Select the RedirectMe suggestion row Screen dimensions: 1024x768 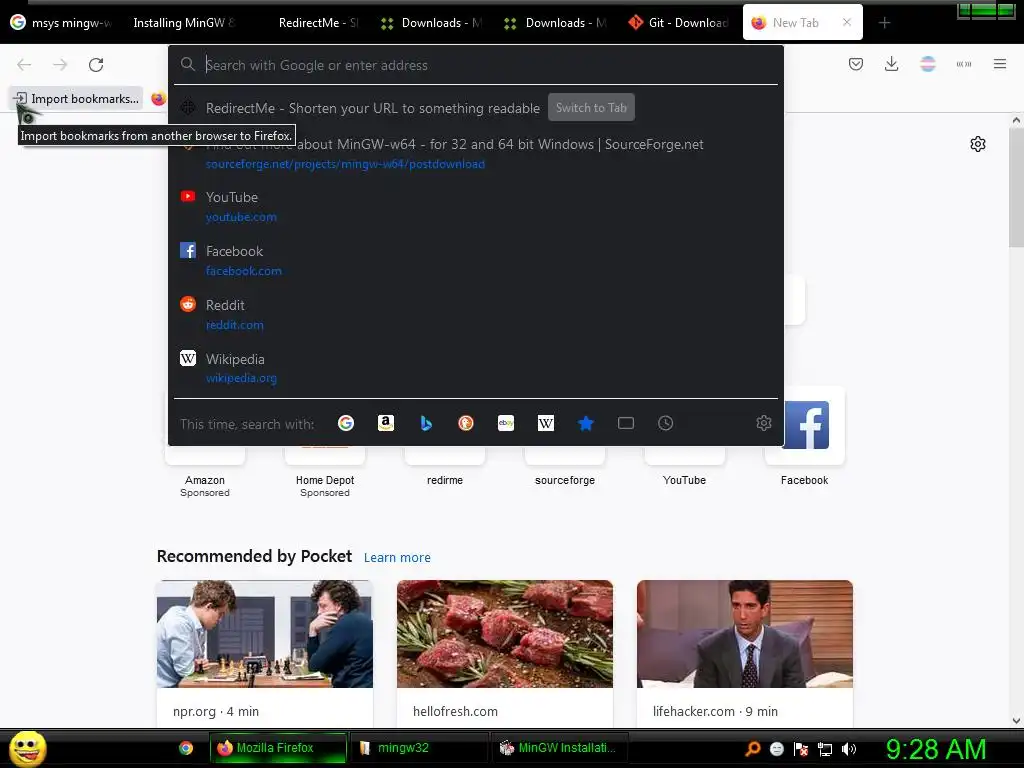coord(476,108)
